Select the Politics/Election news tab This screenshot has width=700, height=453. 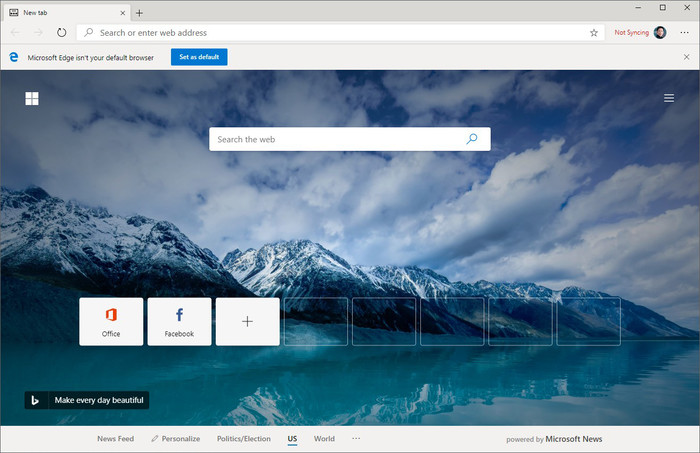click(244, 439)
